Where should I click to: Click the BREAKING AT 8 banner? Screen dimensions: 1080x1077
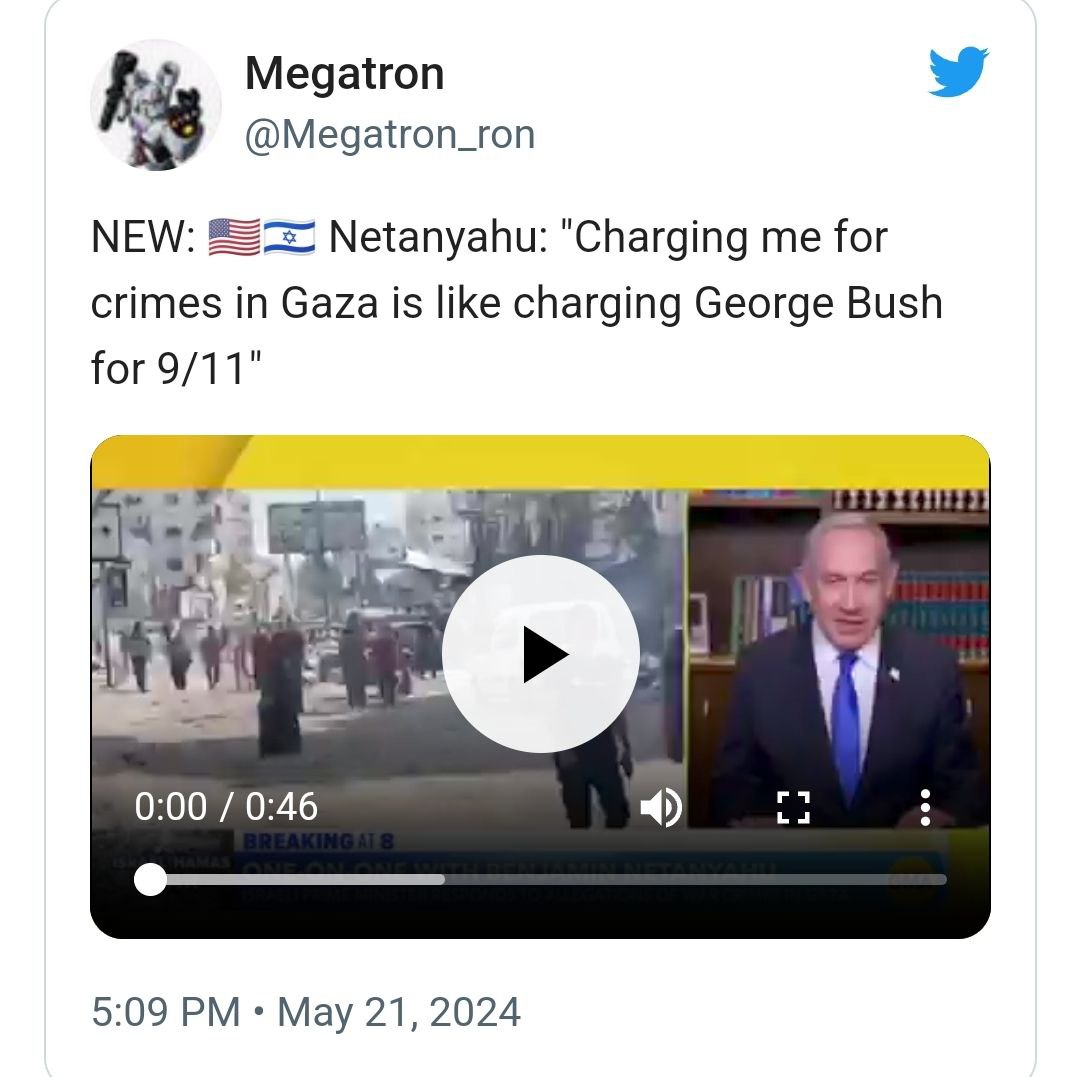click(x=318, y=841)
